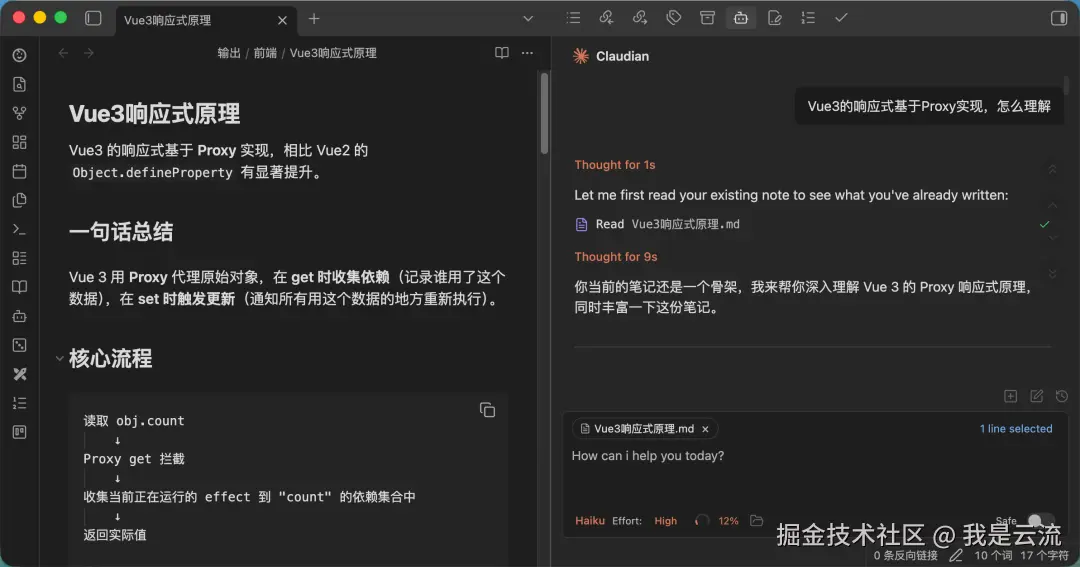Open the tab list dropdown chevron
Viewport: 1080px width, 567px height.
pos(528,19)
